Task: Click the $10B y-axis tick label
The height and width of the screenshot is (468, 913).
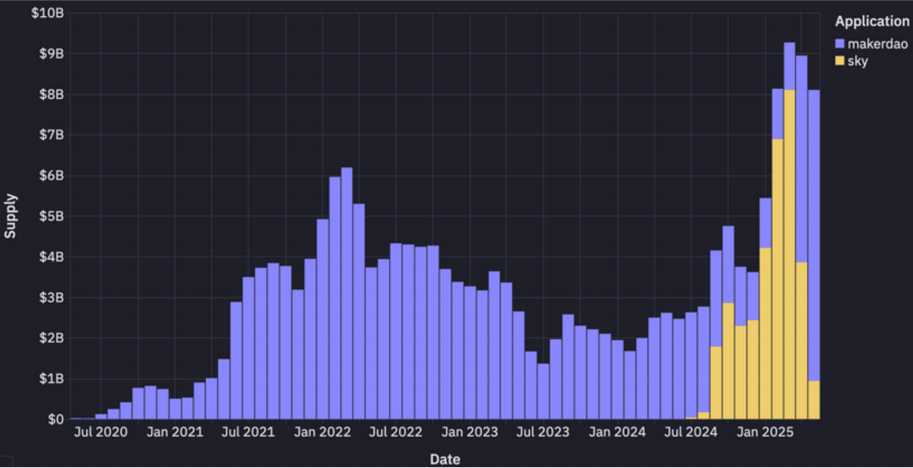Action: pos(48,13)
